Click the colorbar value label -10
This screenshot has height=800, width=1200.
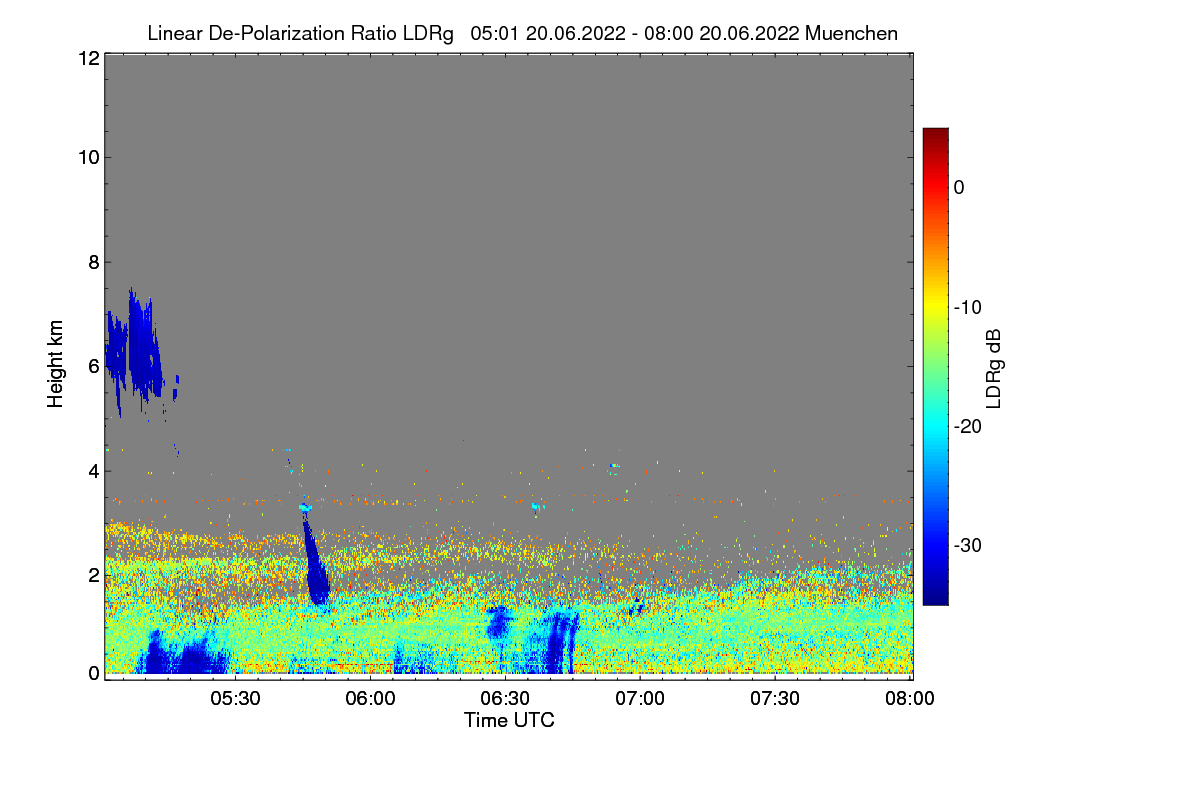pyautogui.click(x=966, y=307)
